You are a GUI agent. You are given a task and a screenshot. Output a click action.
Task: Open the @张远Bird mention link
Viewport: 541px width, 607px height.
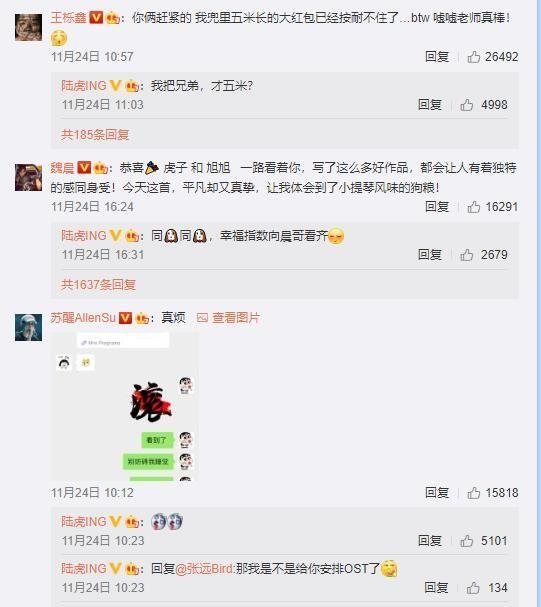[204, 569]
